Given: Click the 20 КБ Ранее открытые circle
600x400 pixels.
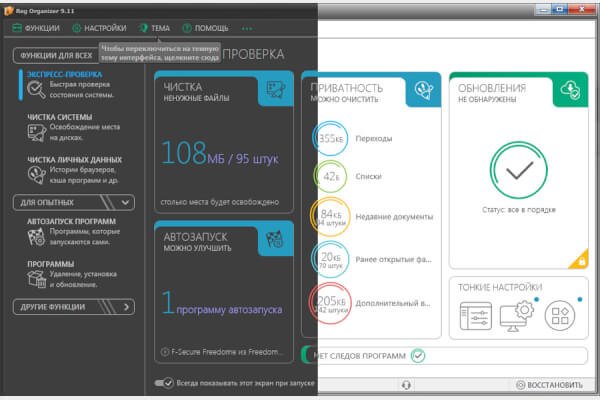Looking at the screenshot, I should point(330,260).
